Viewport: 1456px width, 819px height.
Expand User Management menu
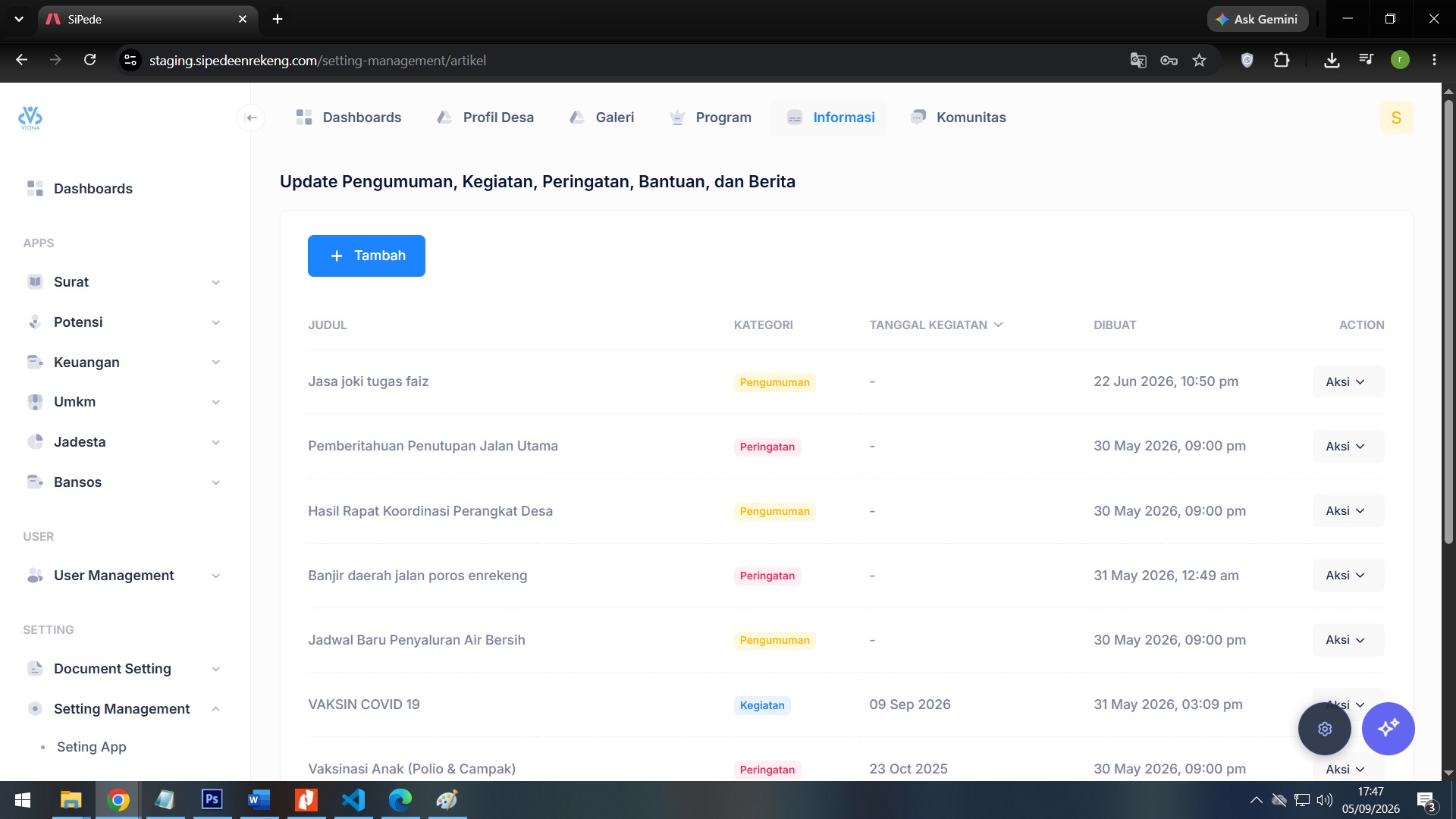(124, 576)
